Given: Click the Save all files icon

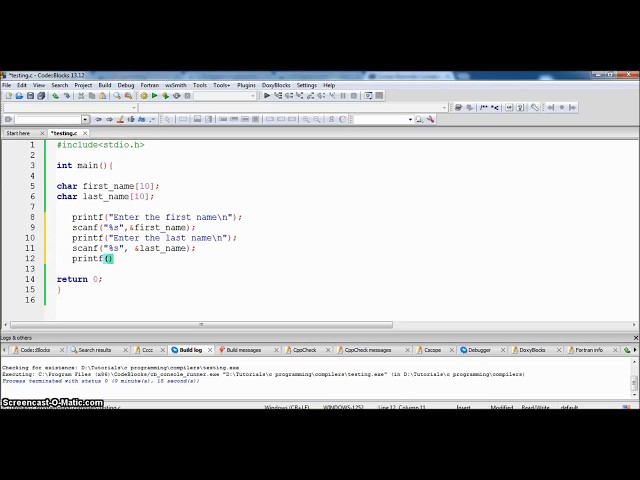Looking at the screenshot, I should [41, 96].
